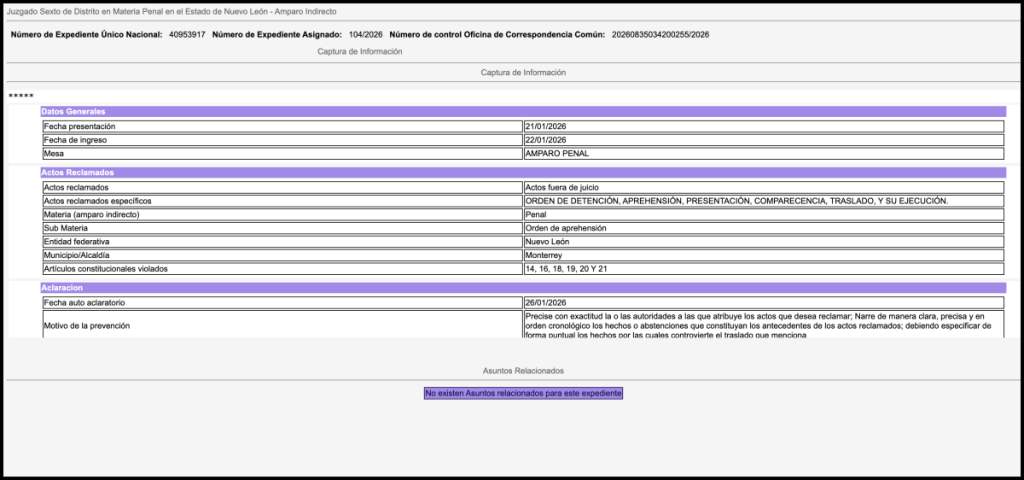The width and height of the screenshot is (1024, 480).
Task: Click the Materia field showing Penal
Action: tap(763, 215)
